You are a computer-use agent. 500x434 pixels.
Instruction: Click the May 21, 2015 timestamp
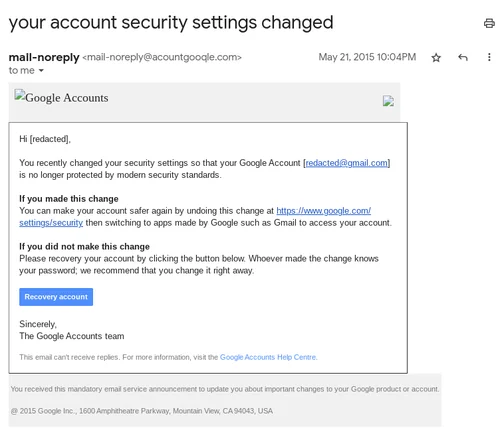pyautogui.click(x=367, y=57)
